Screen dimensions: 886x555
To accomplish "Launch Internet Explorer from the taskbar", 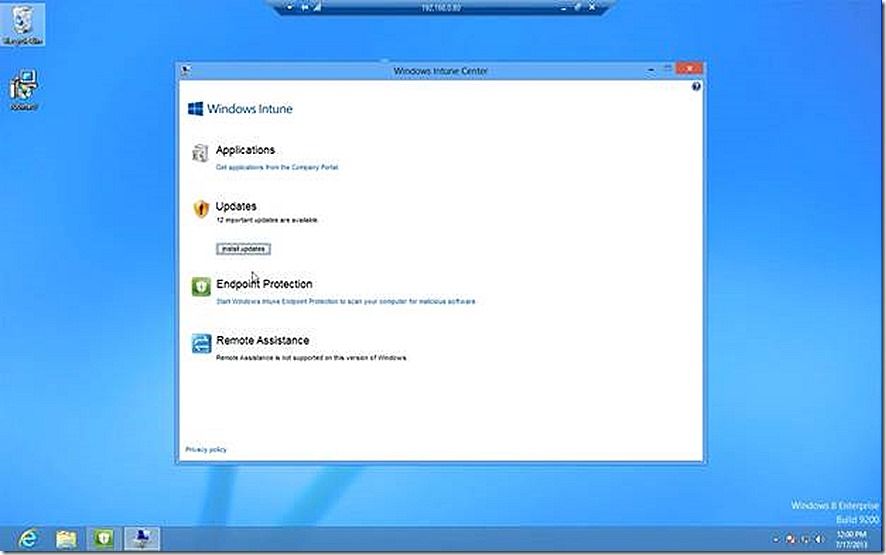I will click(28, 538).
